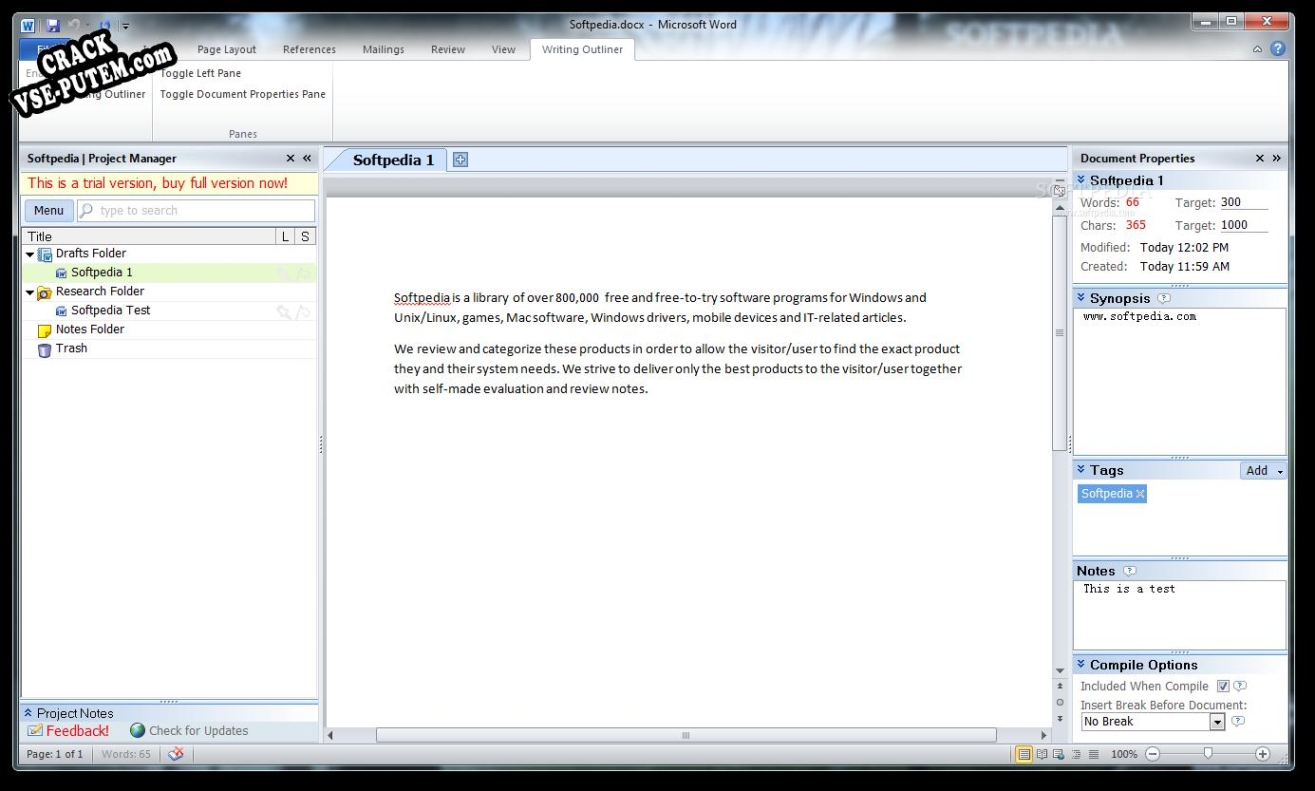Click the proofing errors icon in status bar

(x=176, y=754)
